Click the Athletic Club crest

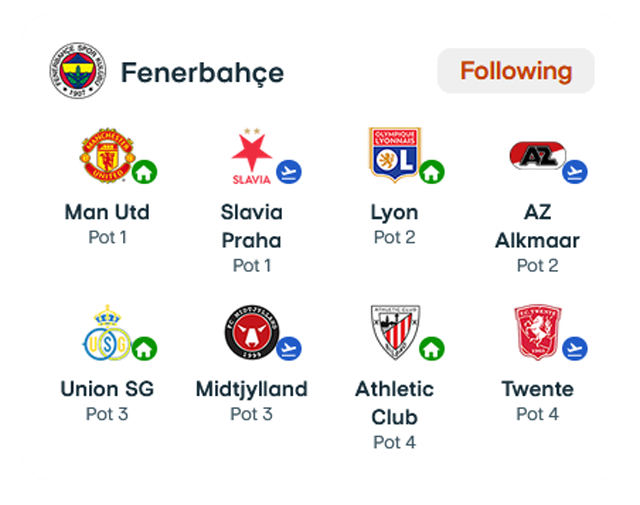pyautogui.click(x=395, y=332)
